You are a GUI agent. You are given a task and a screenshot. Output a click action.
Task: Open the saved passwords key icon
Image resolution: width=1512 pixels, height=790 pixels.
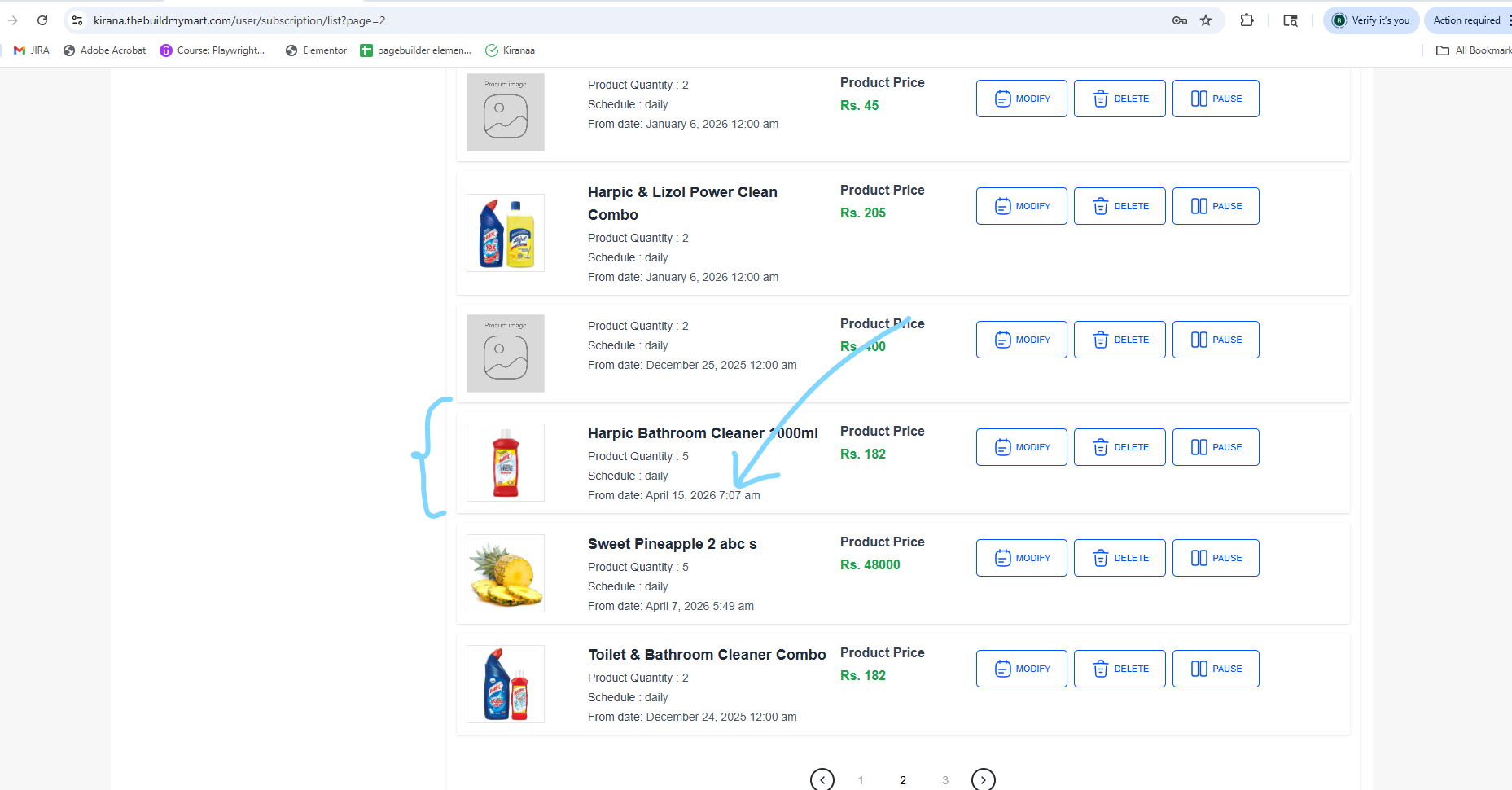tap(1180, 20)
